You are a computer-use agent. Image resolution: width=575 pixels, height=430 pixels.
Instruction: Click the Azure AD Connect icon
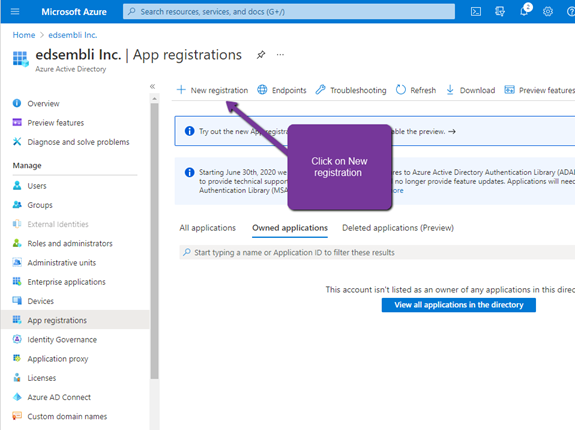point(17,397)
